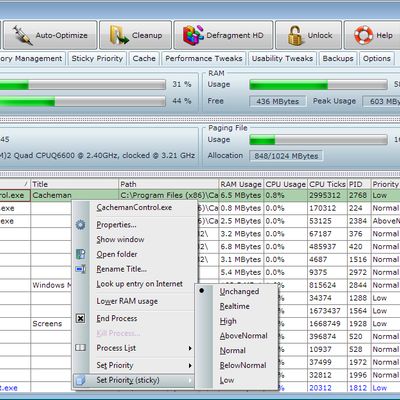
Task: Click the 6.8 MBytes RAM Usage cell
Action: (241, 247)
